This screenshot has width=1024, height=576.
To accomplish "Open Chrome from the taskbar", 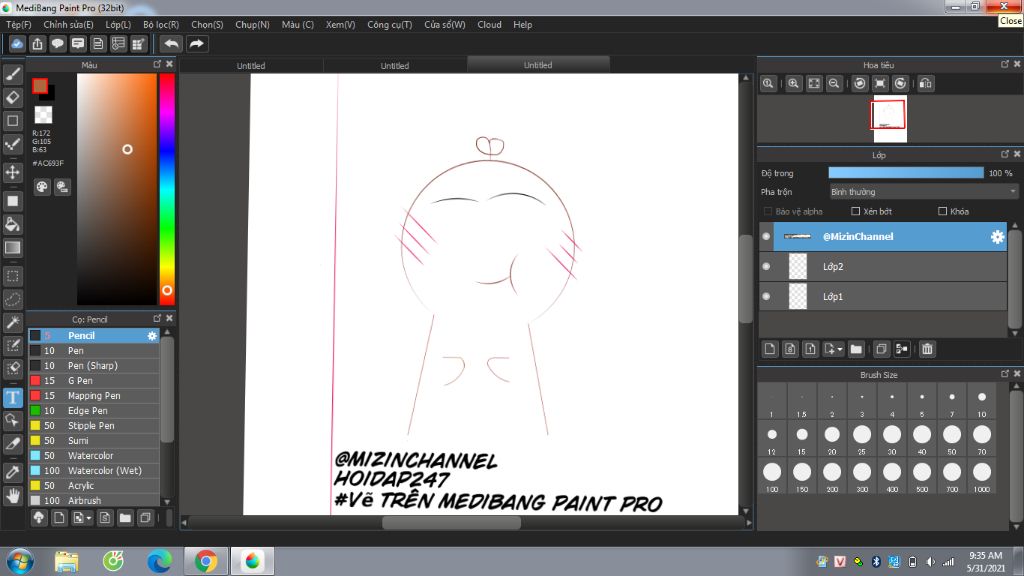I will tap(206, 561).
